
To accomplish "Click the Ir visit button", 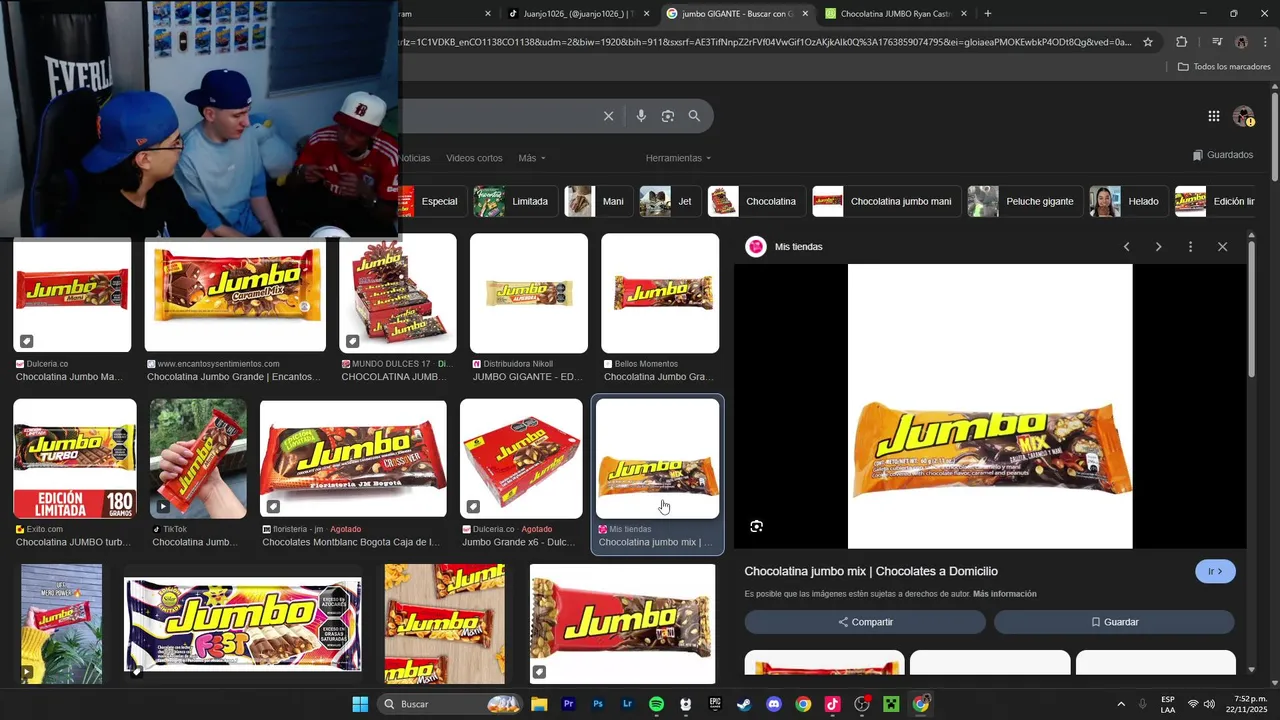I will coord(1215,572).
